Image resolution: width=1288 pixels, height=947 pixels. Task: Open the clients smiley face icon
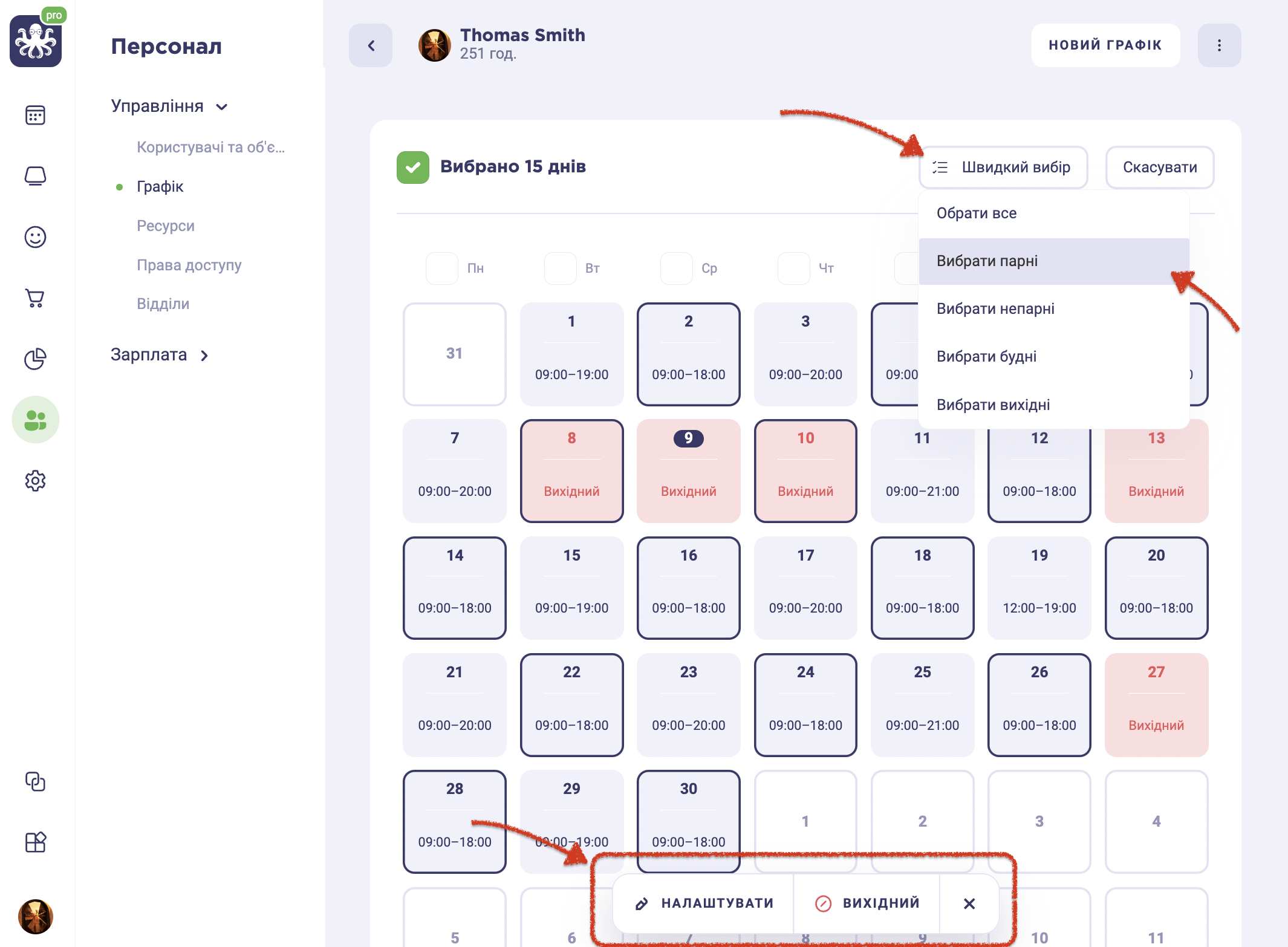(35, 237)
